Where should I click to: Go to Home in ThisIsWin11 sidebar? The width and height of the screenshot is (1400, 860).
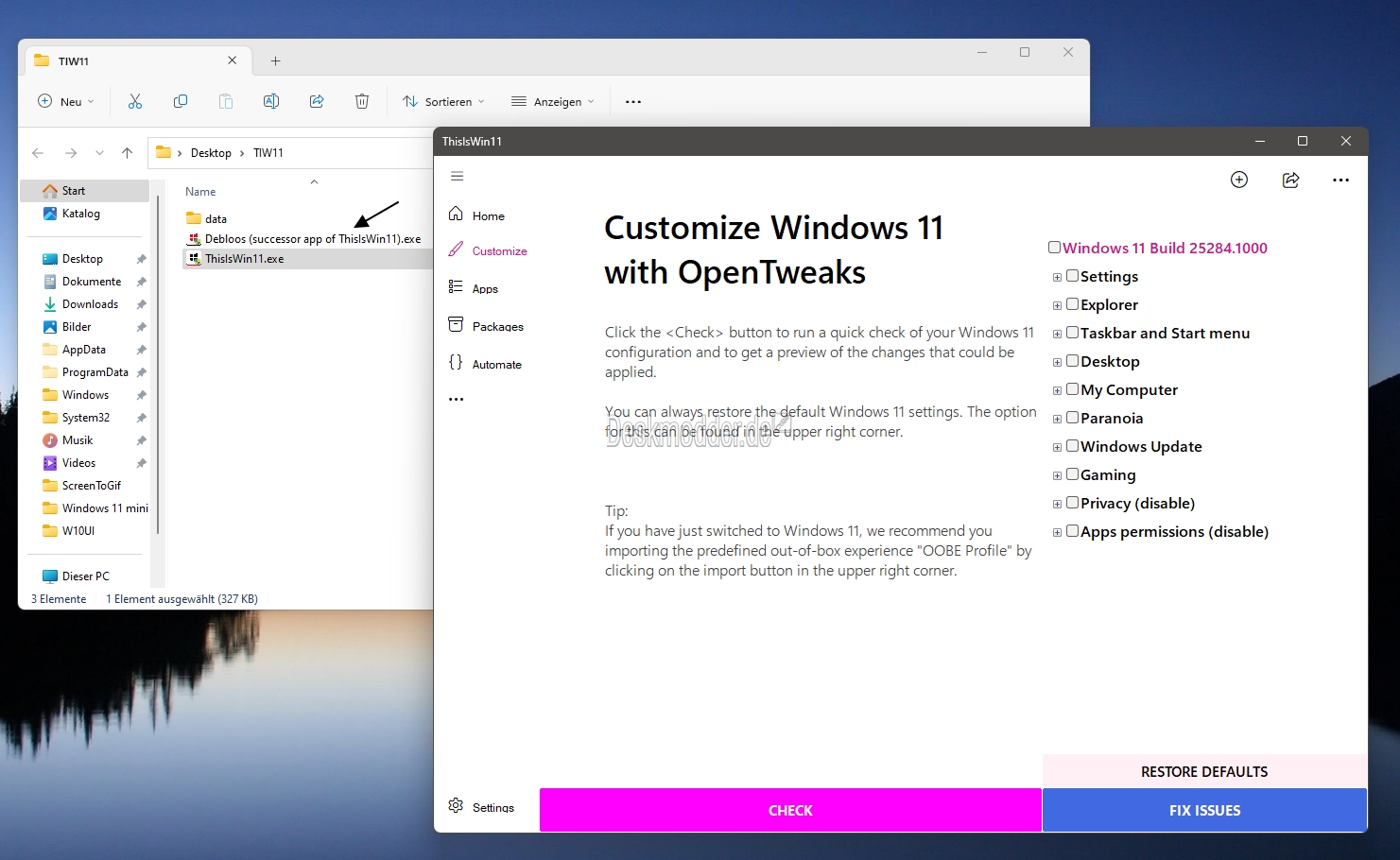tap(476, 215)
